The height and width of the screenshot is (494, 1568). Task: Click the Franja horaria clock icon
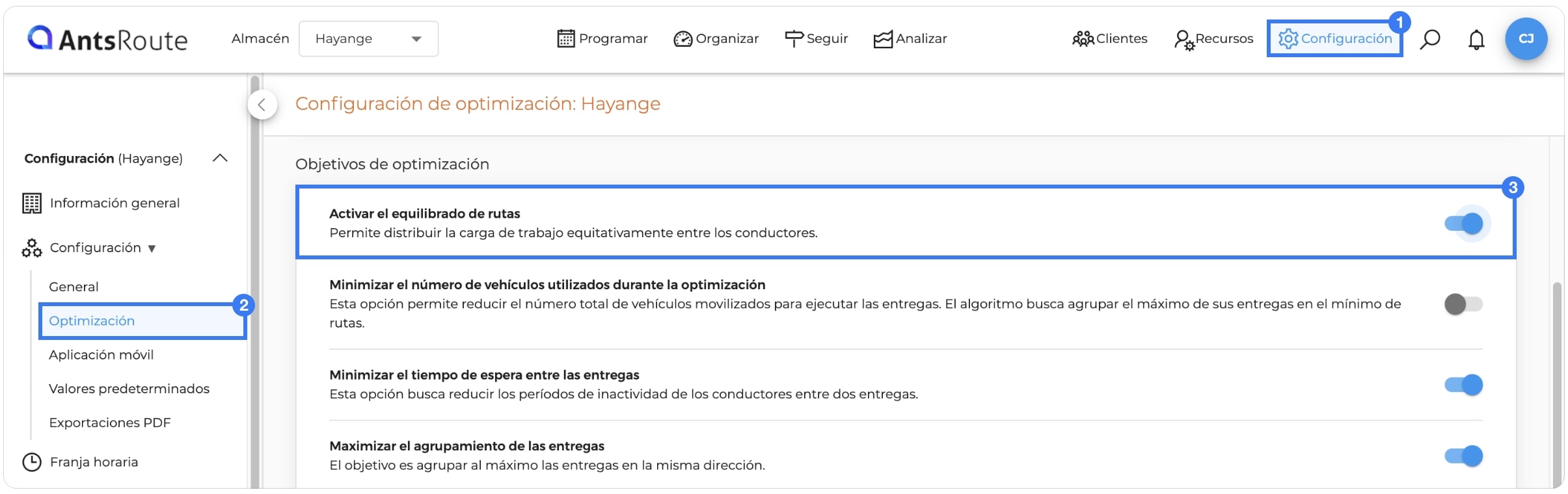tap(32, 462)
